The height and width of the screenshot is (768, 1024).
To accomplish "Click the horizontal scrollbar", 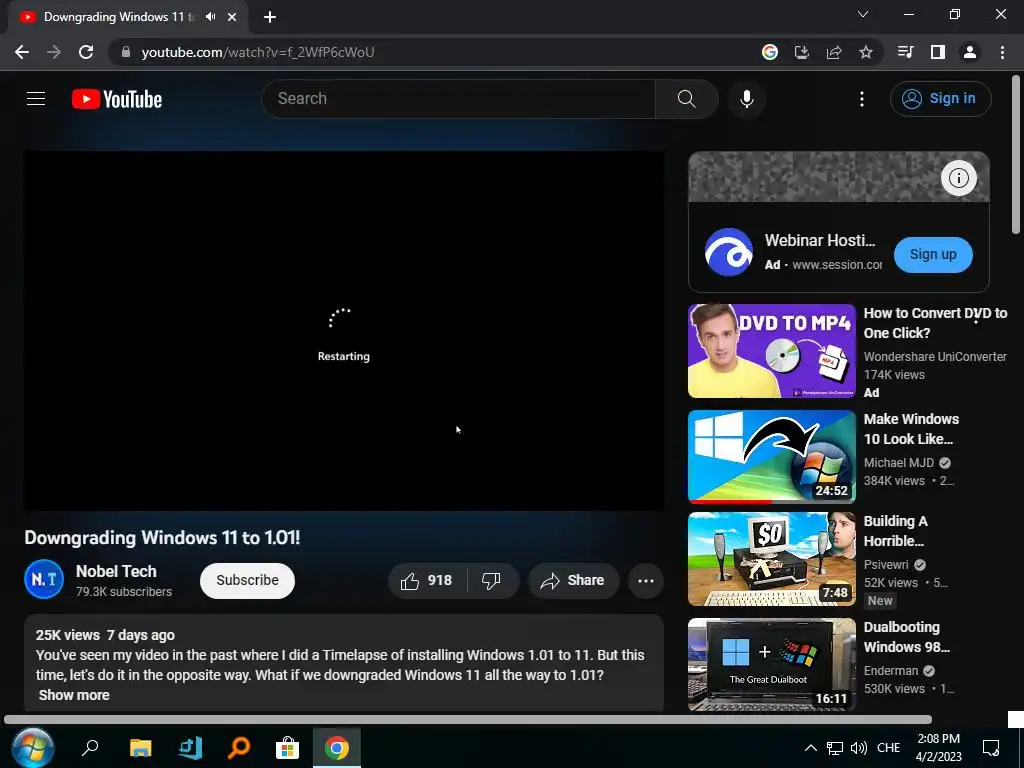I will click(468, 720).
